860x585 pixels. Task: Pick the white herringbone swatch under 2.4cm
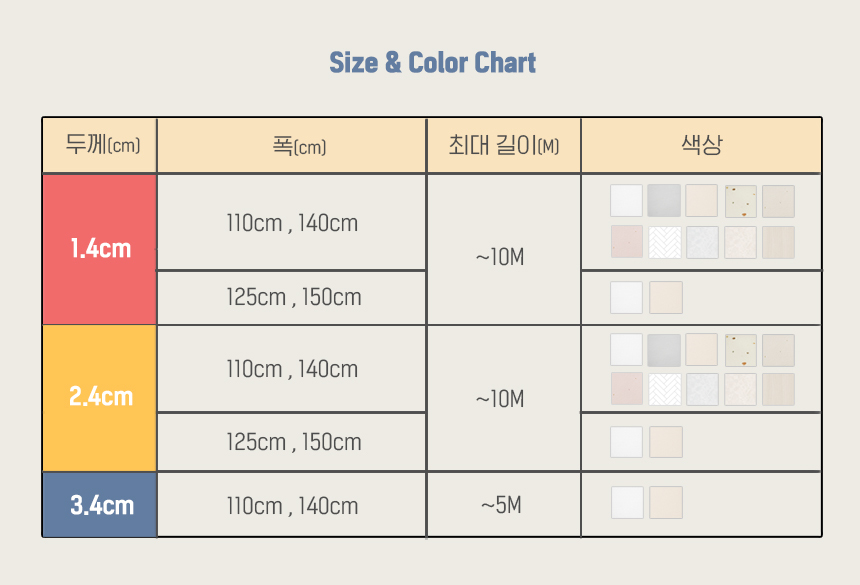(664, 390)
